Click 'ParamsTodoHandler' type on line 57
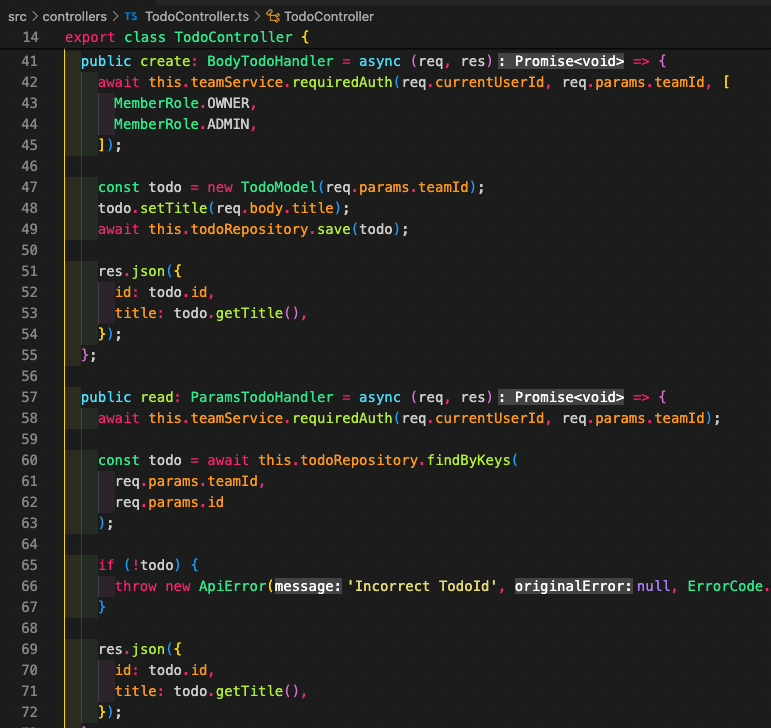Screen dimensions: 771x728 point(262,397)
